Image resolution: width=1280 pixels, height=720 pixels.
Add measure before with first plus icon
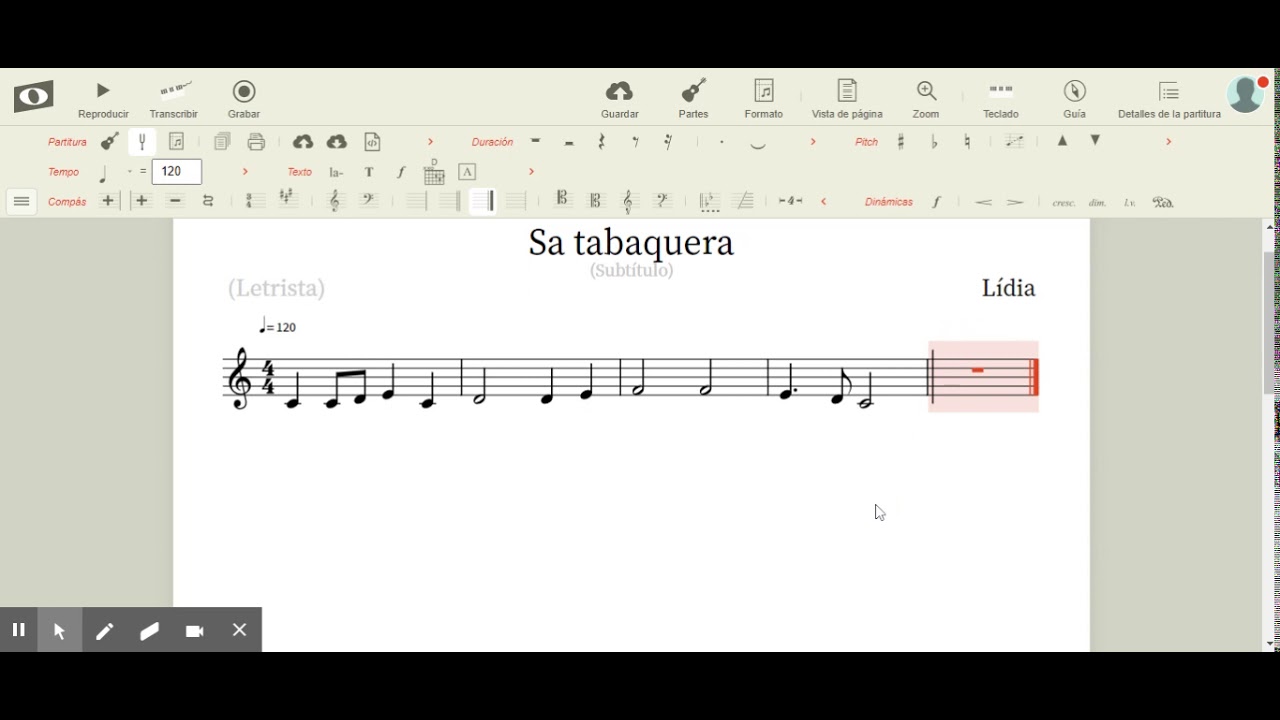(x=108, y=201)
